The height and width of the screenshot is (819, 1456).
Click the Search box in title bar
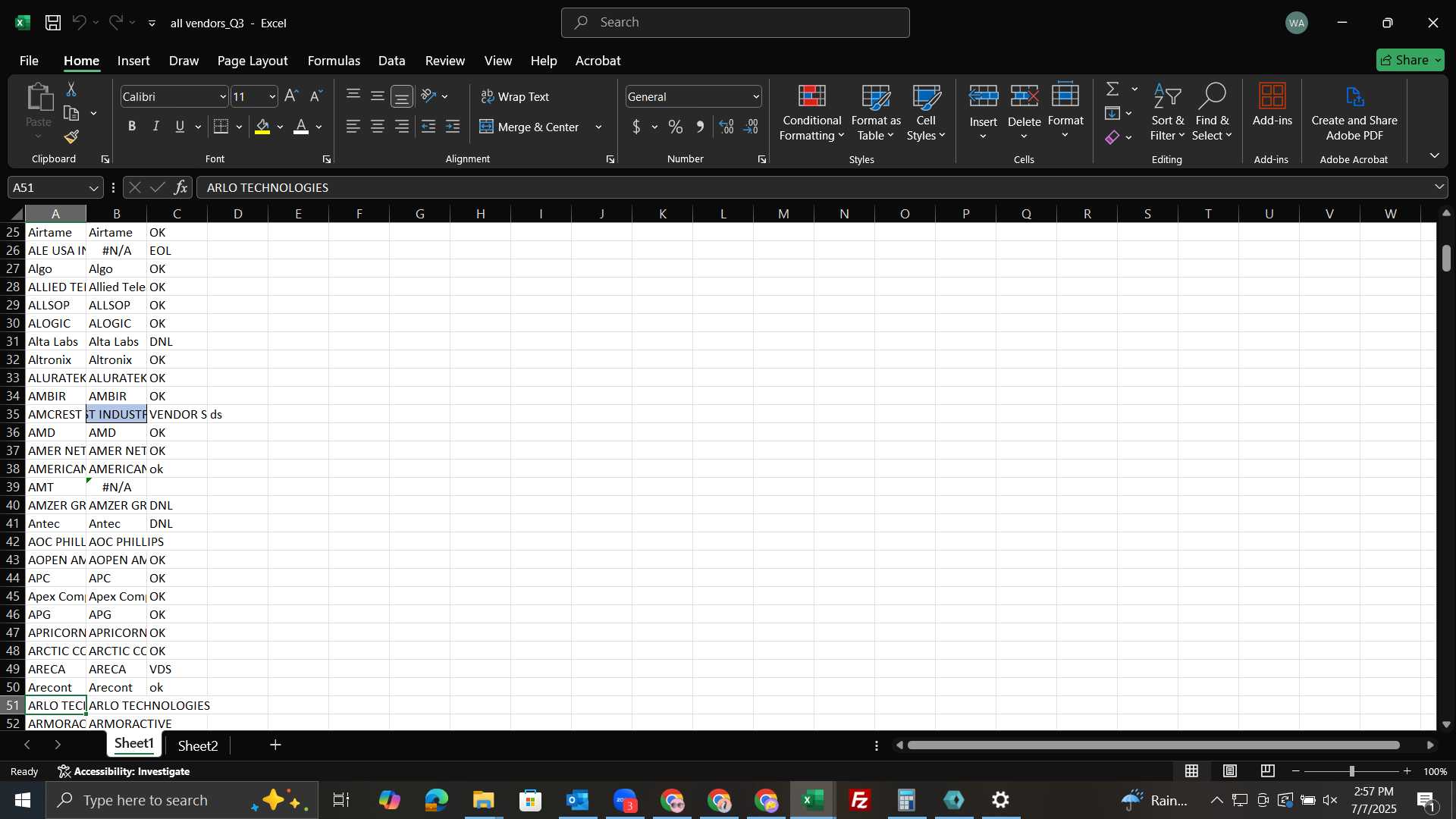click(x=735, y=23)
